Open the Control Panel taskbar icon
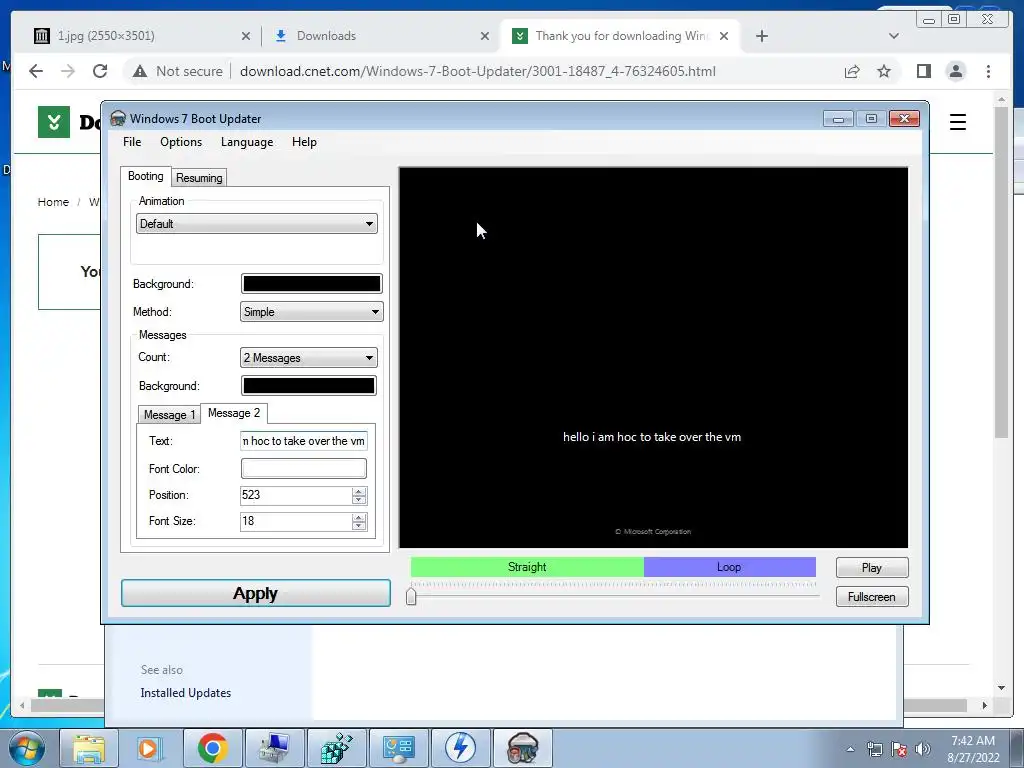 click(398, 748)
